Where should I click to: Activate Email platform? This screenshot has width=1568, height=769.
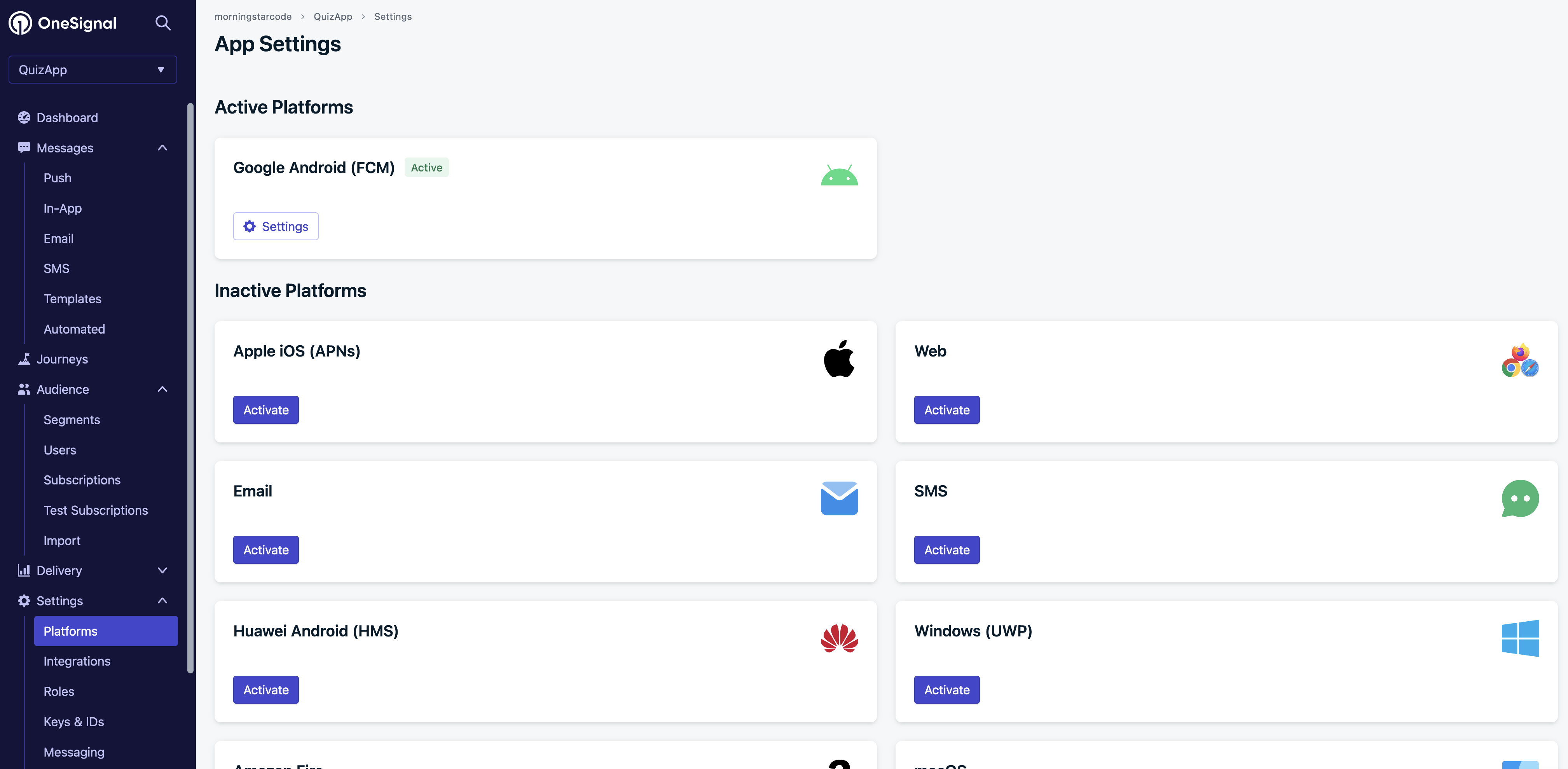pyautogui.click(x=266, y=550)
